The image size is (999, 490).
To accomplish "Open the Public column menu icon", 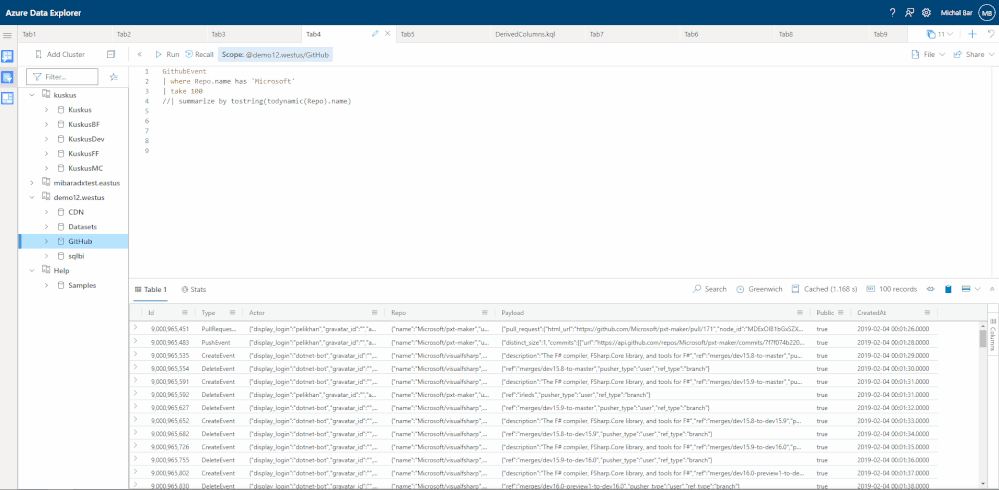I will pyautogui.click(x=842, y=313).
